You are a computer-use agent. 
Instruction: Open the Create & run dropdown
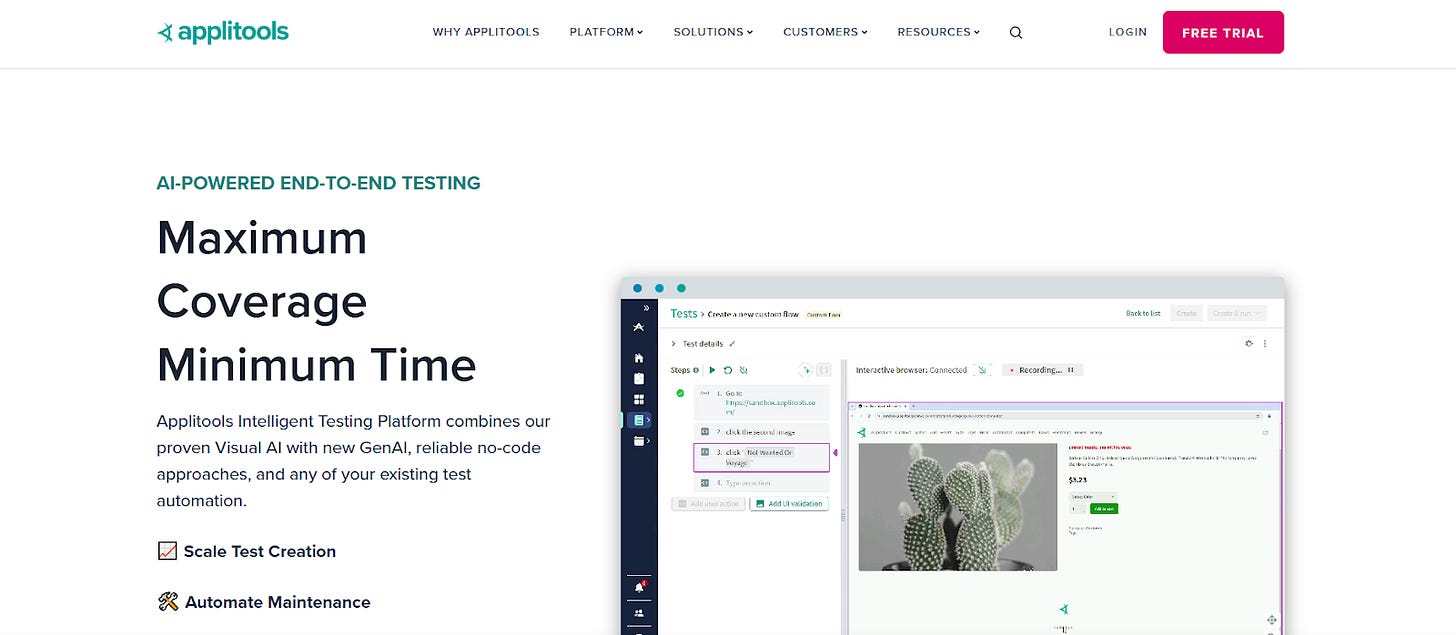1237,313
